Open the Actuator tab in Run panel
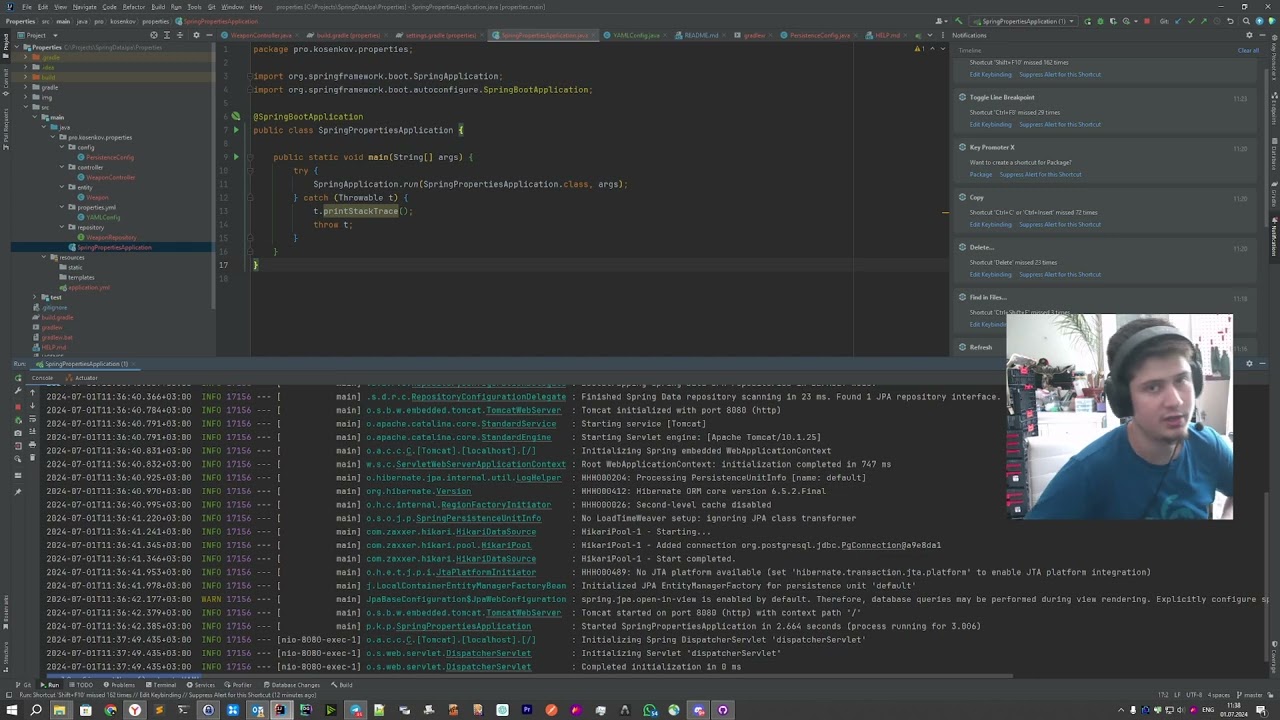The image size is (1280, 720). tap(85, 378)
